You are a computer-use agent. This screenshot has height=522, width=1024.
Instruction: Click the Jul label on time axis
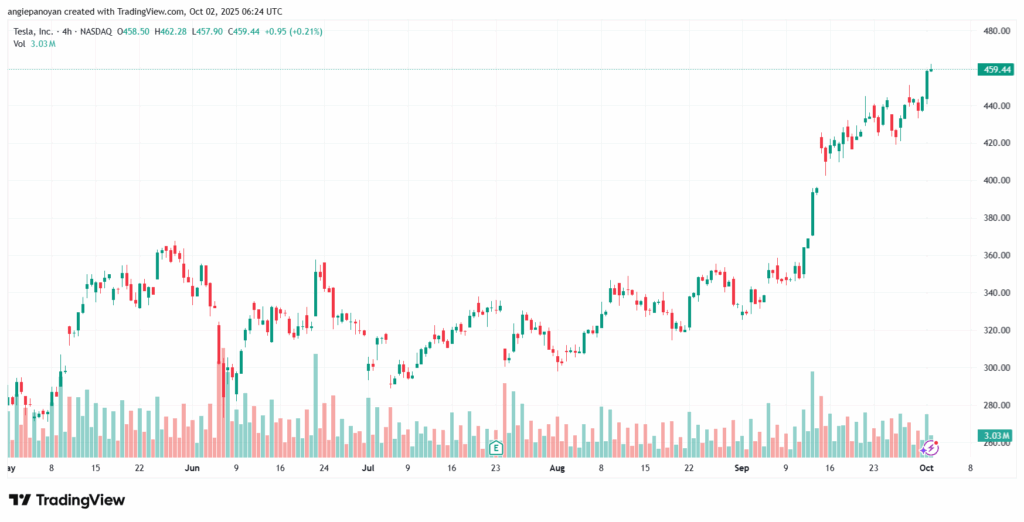pos(368,467)
